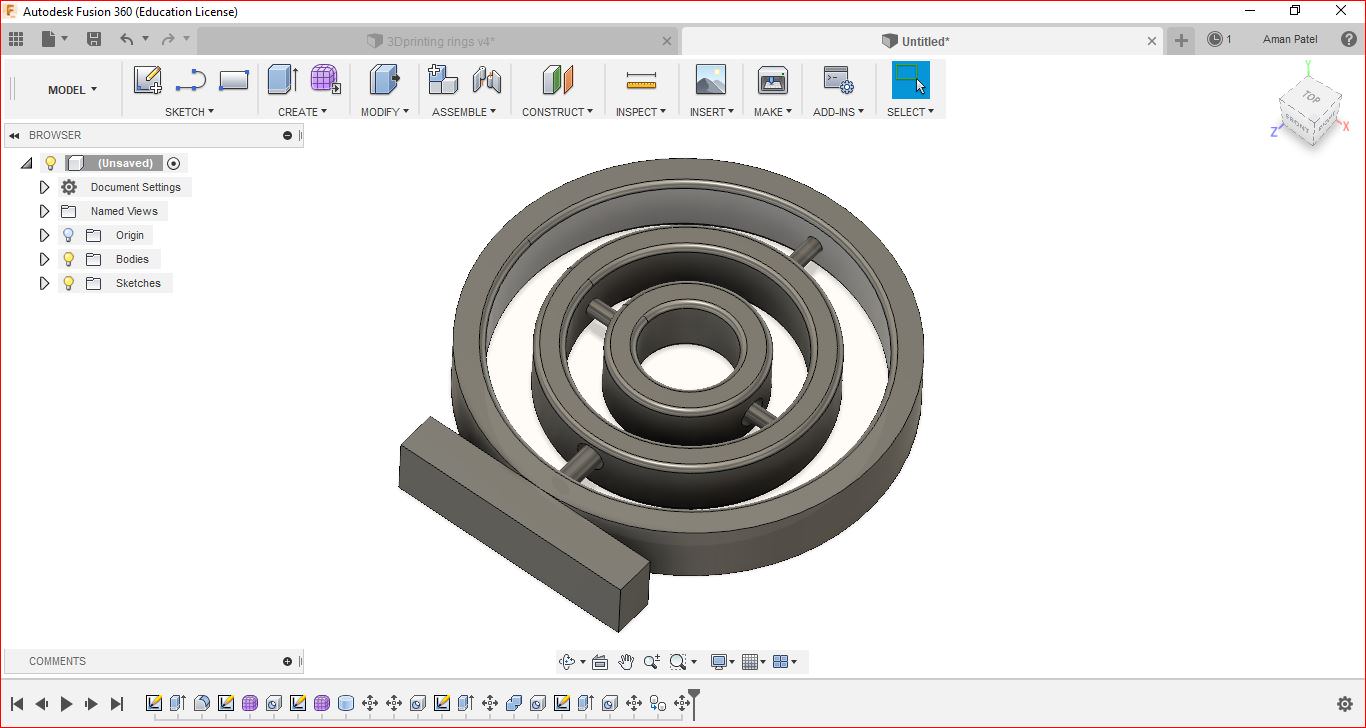Open the data panel grid icon
The width and height of the screenshot is (1366, 728).
pyautogui.click(x=16, y=39)
